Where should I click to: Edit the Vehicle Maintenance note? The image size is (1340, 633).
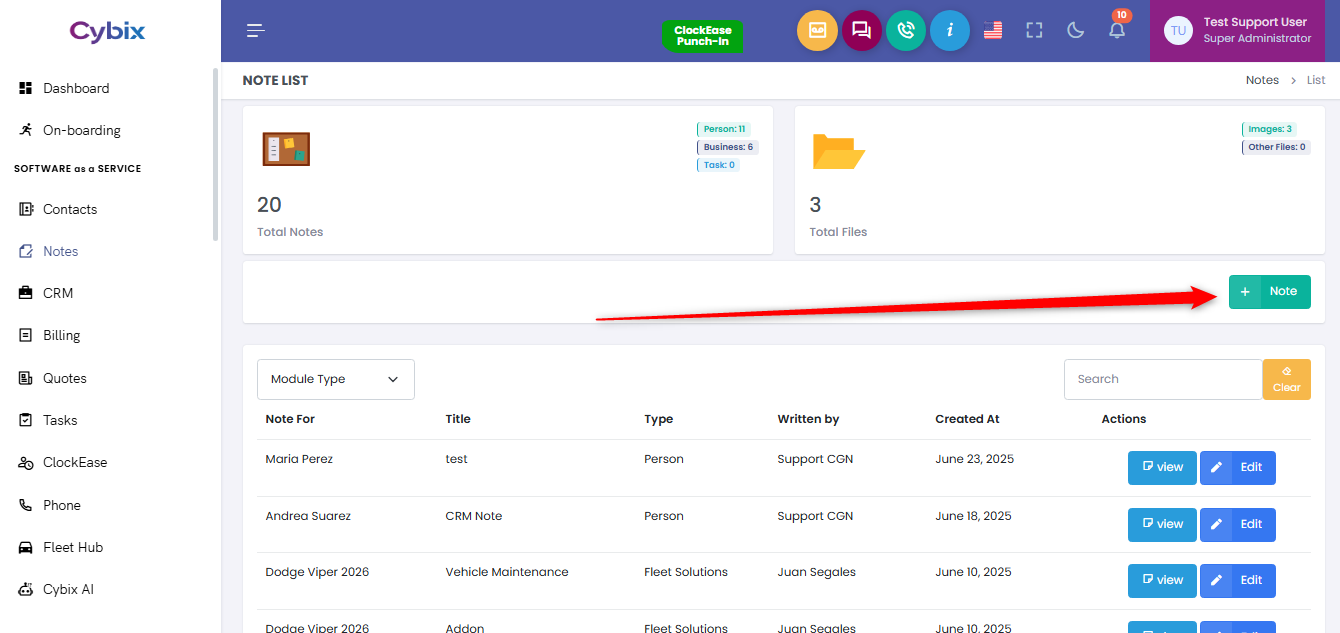(1238, 580)
